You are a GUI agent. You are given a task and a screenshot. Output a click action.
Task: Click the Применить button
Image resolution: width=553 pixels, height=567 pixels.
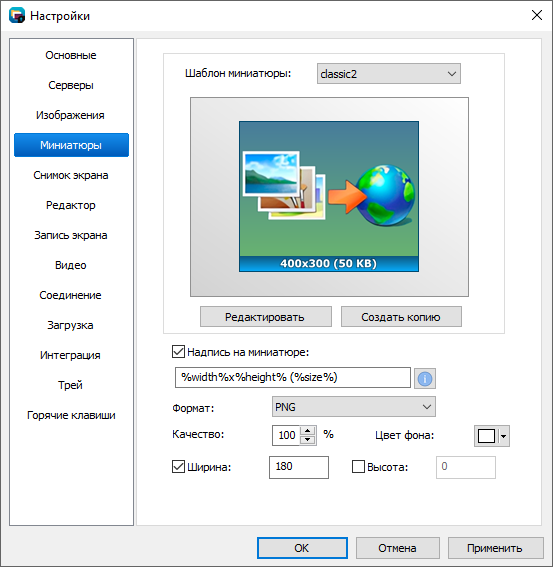(495, 548)
